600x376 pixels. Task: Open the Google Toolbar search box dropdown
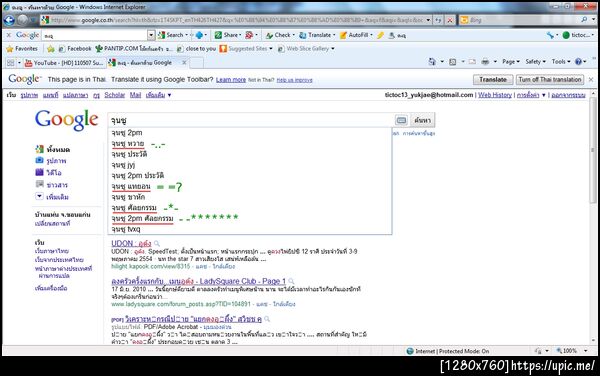(x=151, y=35)
